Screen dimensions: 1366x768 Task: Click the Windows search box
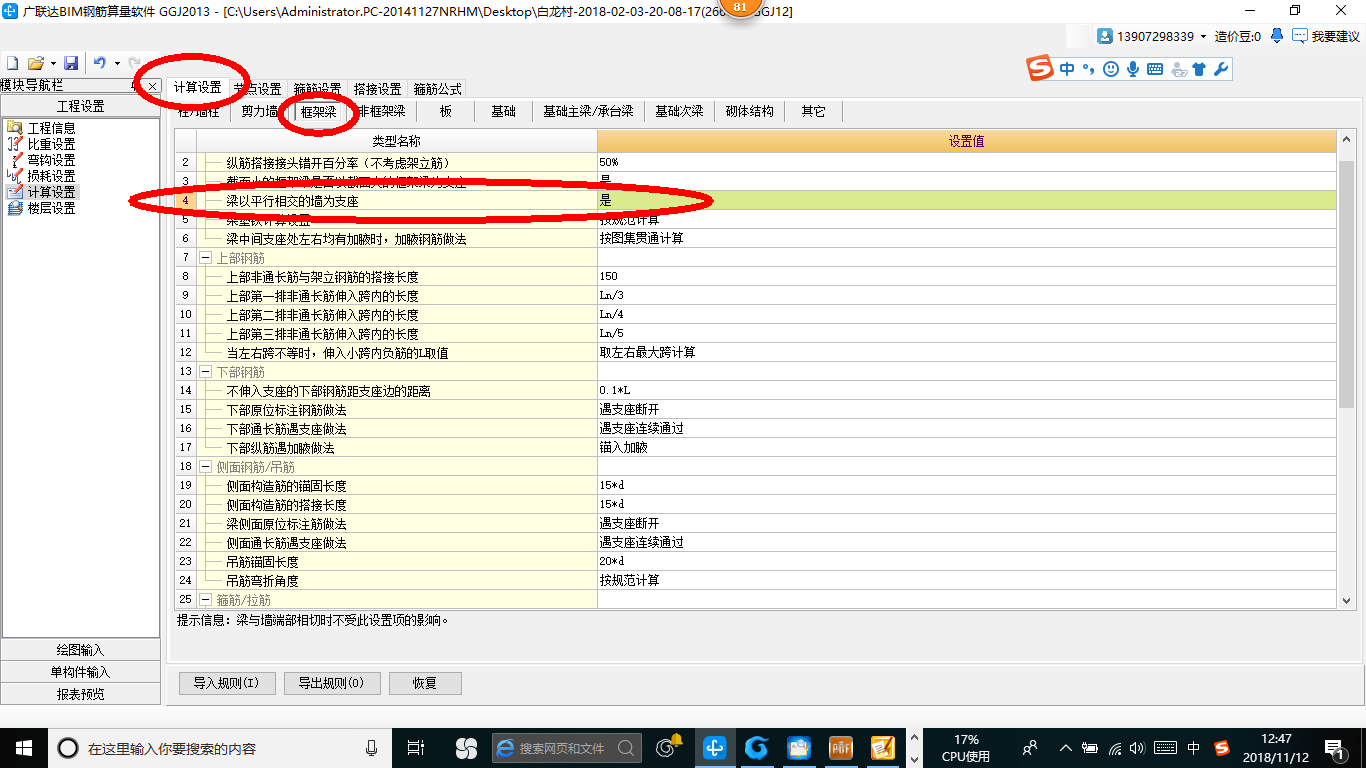tap(219, 747)
